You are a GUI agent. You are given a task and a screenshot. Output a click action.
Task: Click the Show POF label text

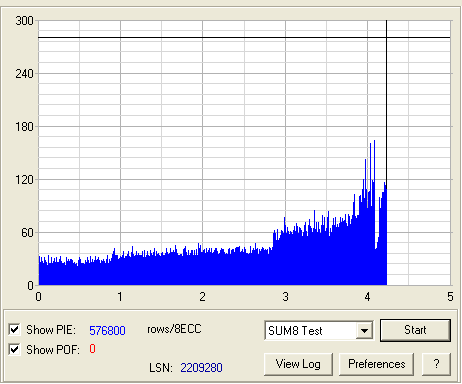pyautogui.click(x=53, y=350)
